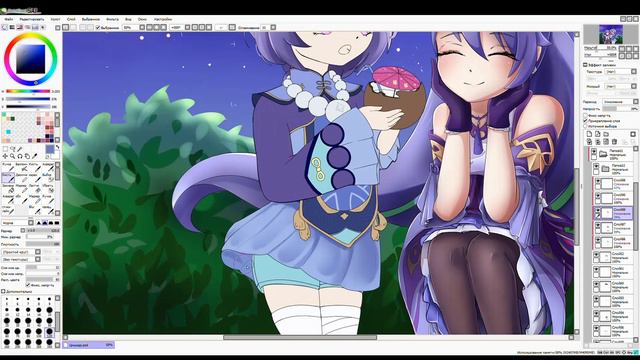Show the scratchpad panel icon
The image size is (640, 360).
43,27
